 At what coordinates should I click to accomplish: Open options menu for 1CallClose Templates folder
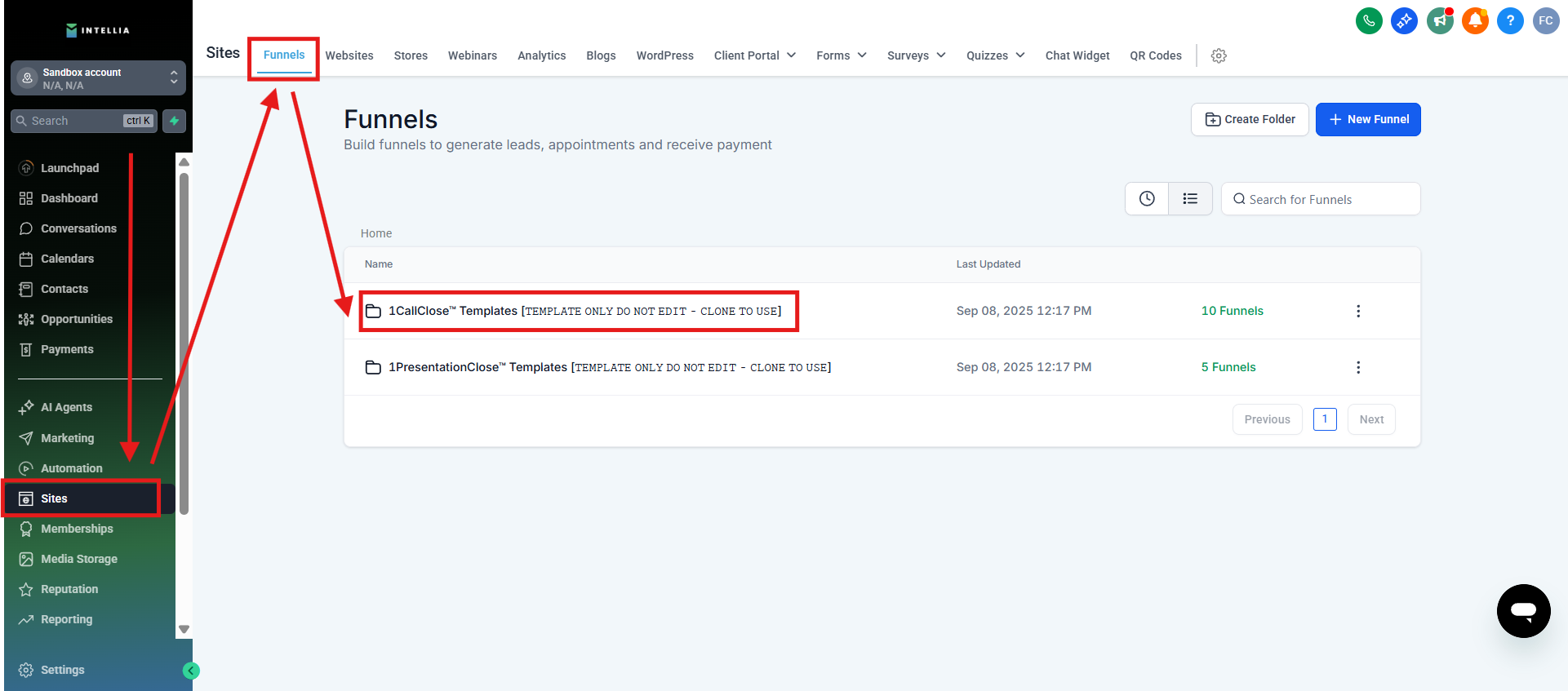tap(1358, 311)
